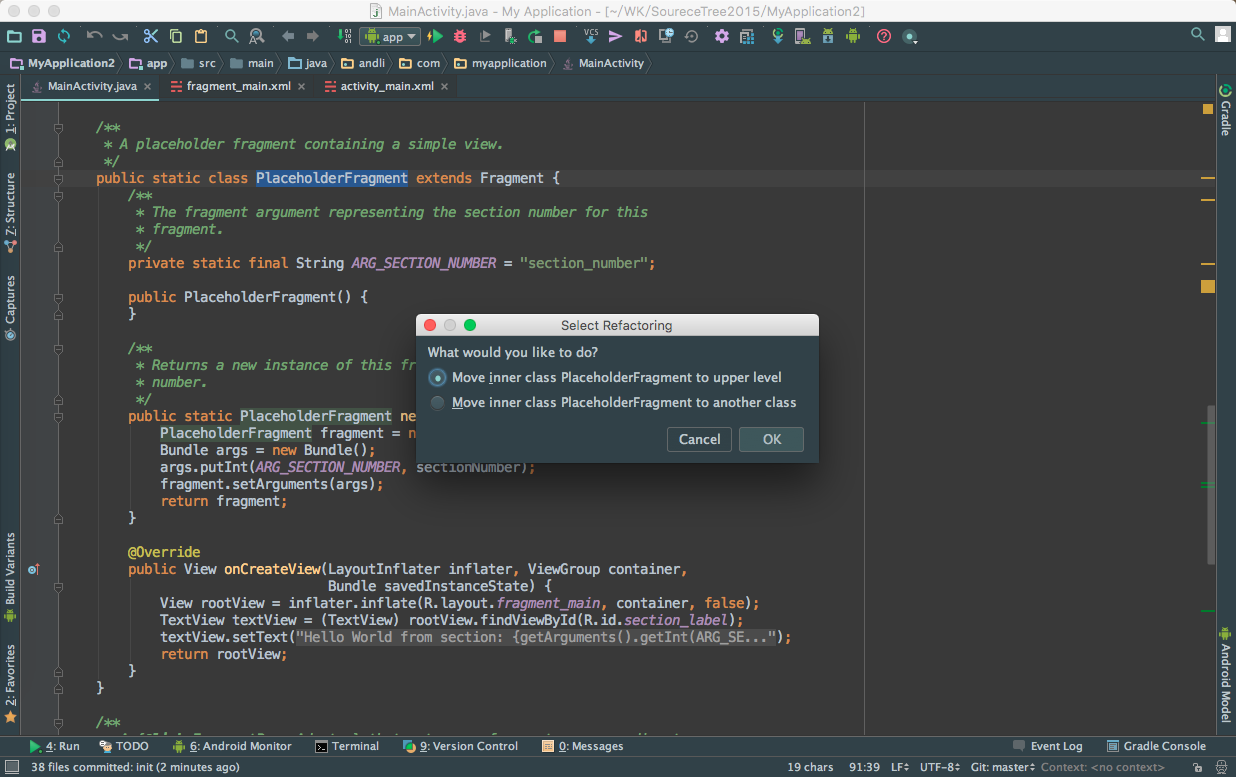Open the Terminal tool window

click(x=348, y=746)
